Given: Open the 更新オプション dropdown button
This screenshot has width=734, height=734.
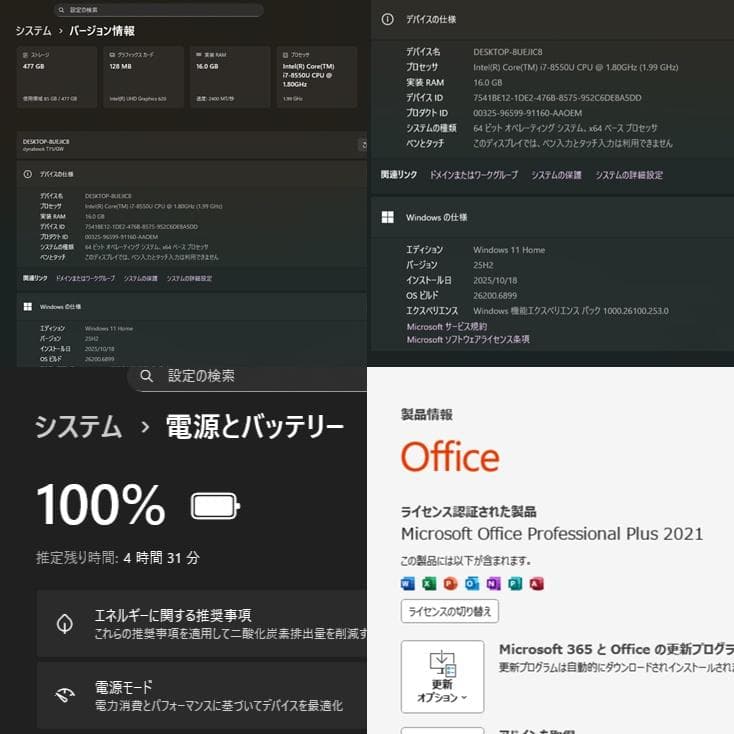Looking at the screenshot, I should (x=442, y=676).
